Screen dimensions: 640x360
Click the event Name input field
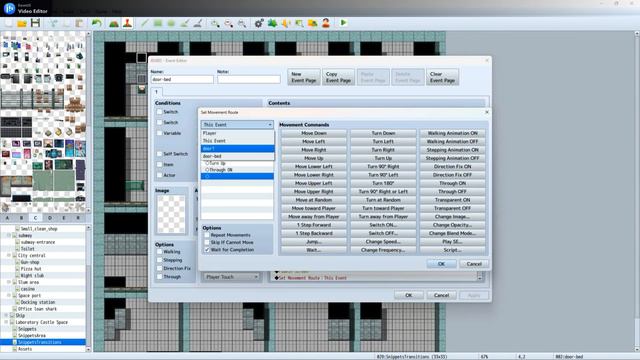tap(182, 79)
